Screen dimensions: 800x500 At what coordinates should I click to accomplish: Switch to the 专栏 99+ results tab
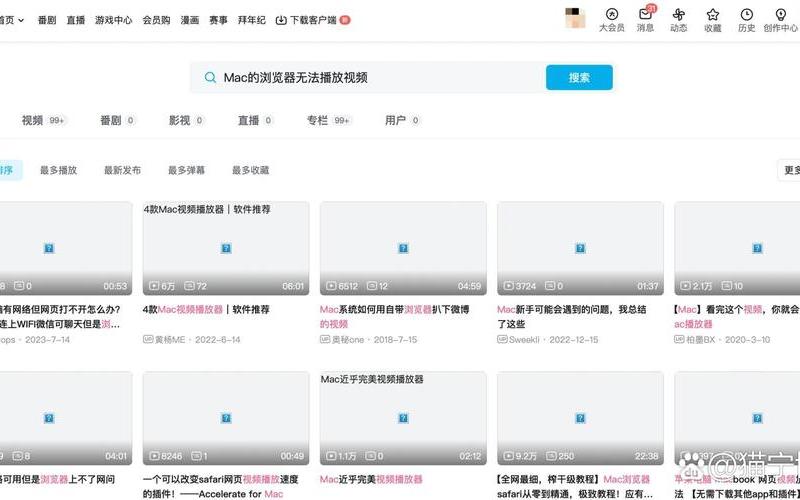point(329,120)
